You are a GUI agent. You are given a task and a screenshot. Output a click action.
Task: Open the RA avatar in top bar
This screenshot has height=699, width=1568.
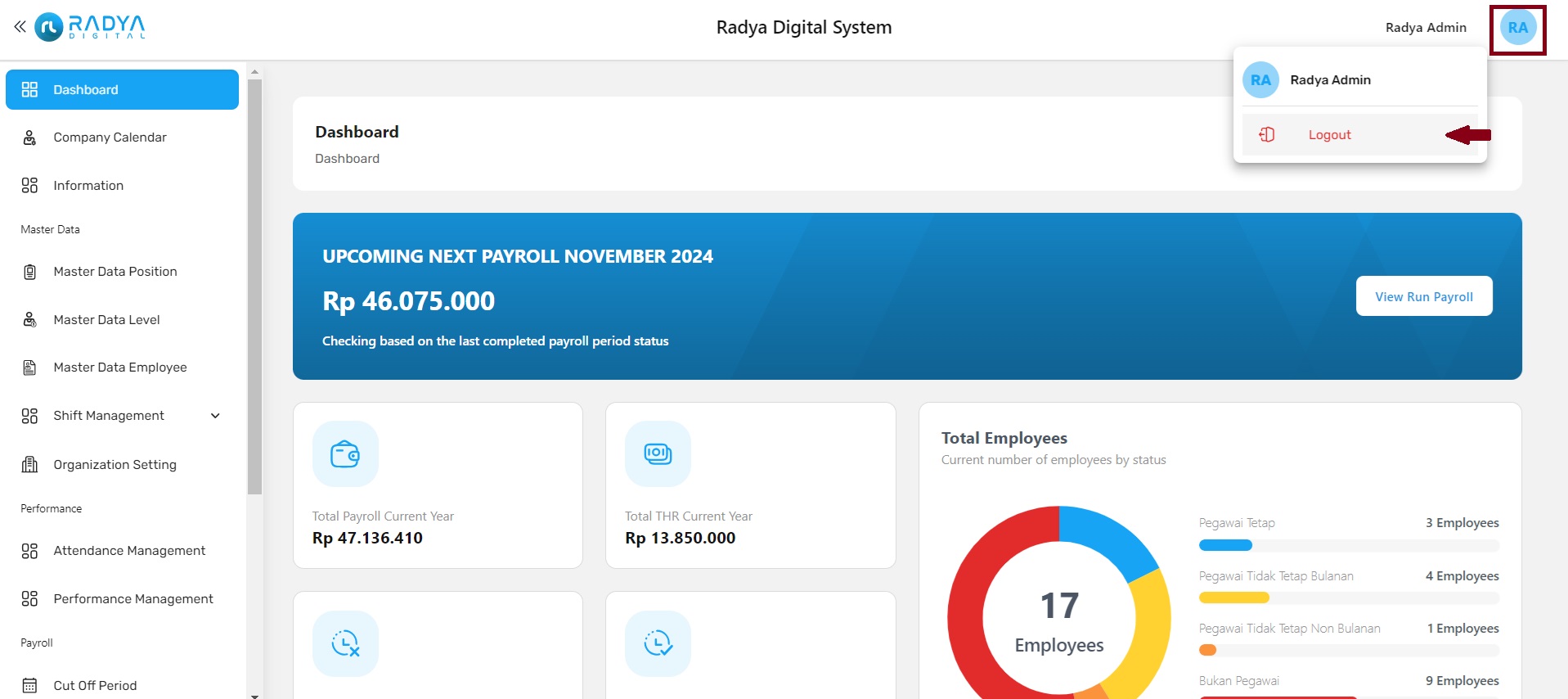coord(1517,28)
